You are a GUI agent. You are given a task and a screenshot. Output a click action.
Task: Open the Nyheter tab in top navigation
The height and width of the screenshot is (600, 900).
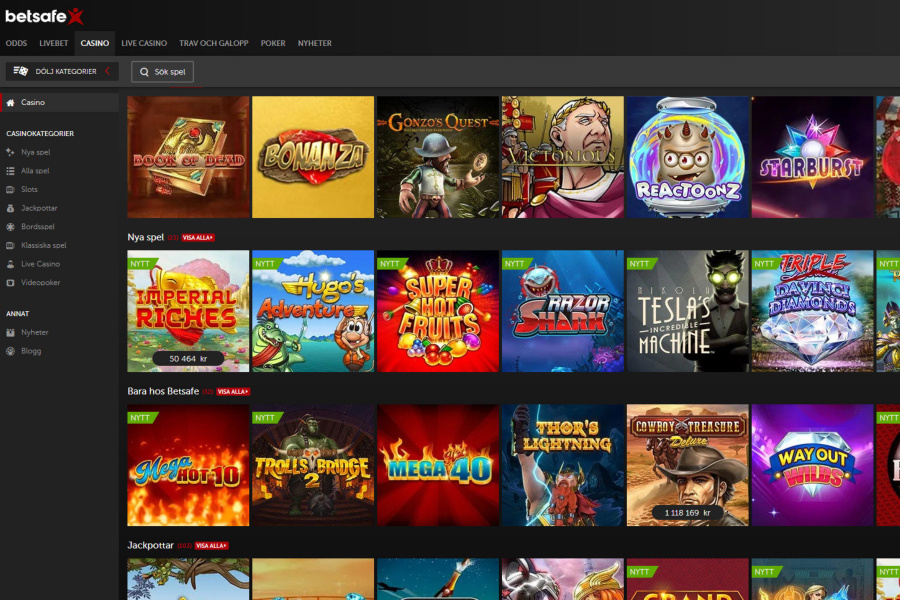tap(315, 43)
